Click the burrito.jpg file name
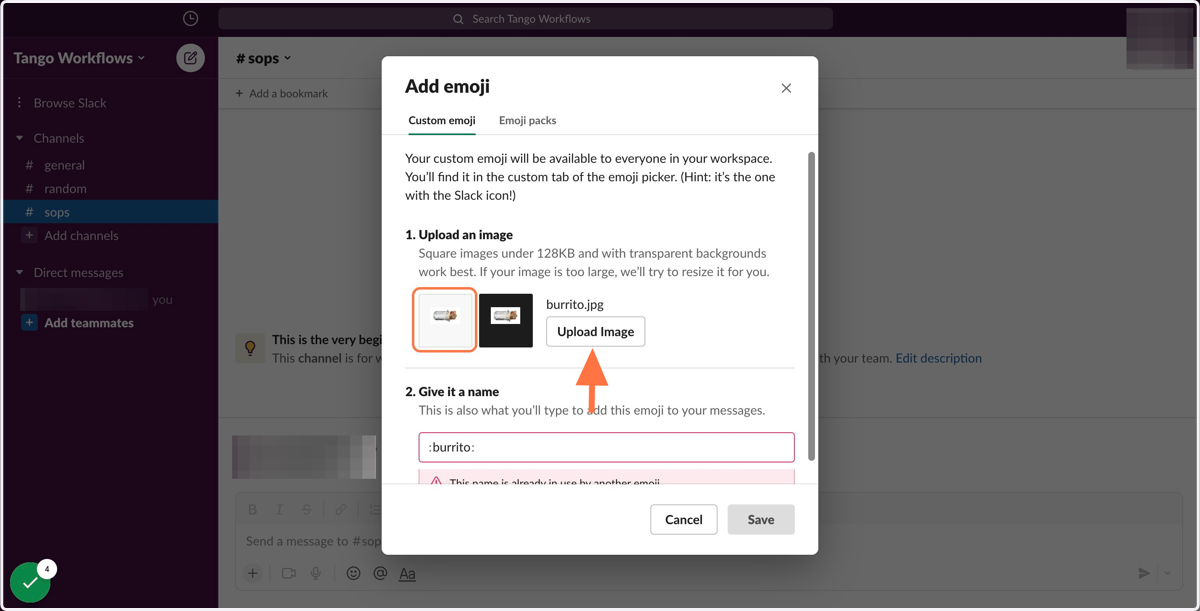 (x=575, y=304)
